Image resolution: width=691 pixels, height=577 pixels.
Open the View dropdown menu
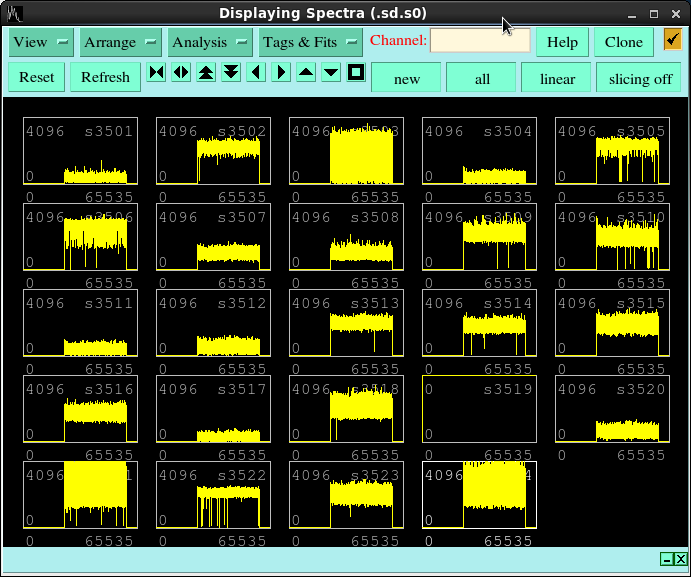coord(41,42)
